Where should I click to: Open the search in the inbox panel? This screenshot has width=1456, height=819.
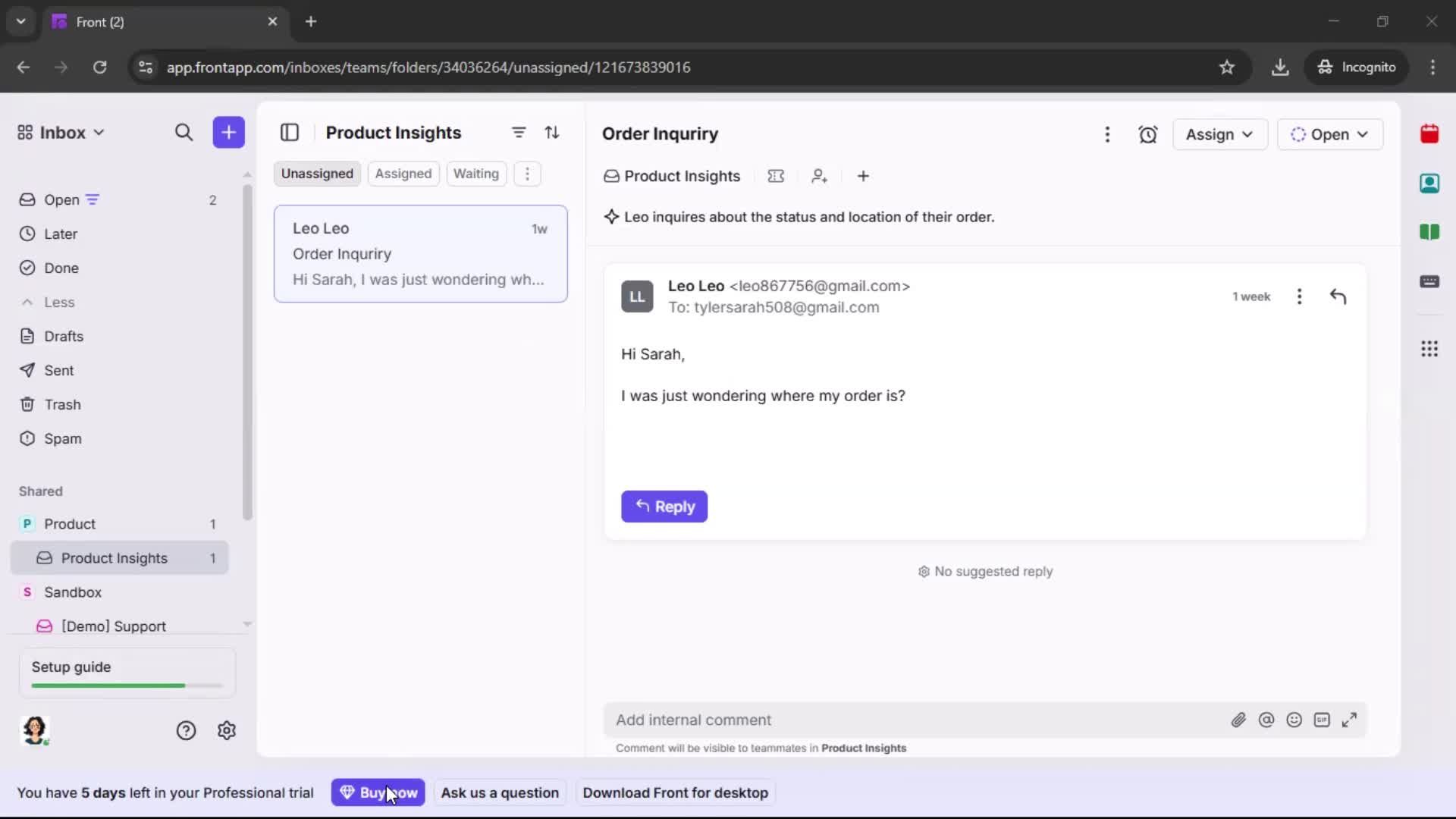184,133
